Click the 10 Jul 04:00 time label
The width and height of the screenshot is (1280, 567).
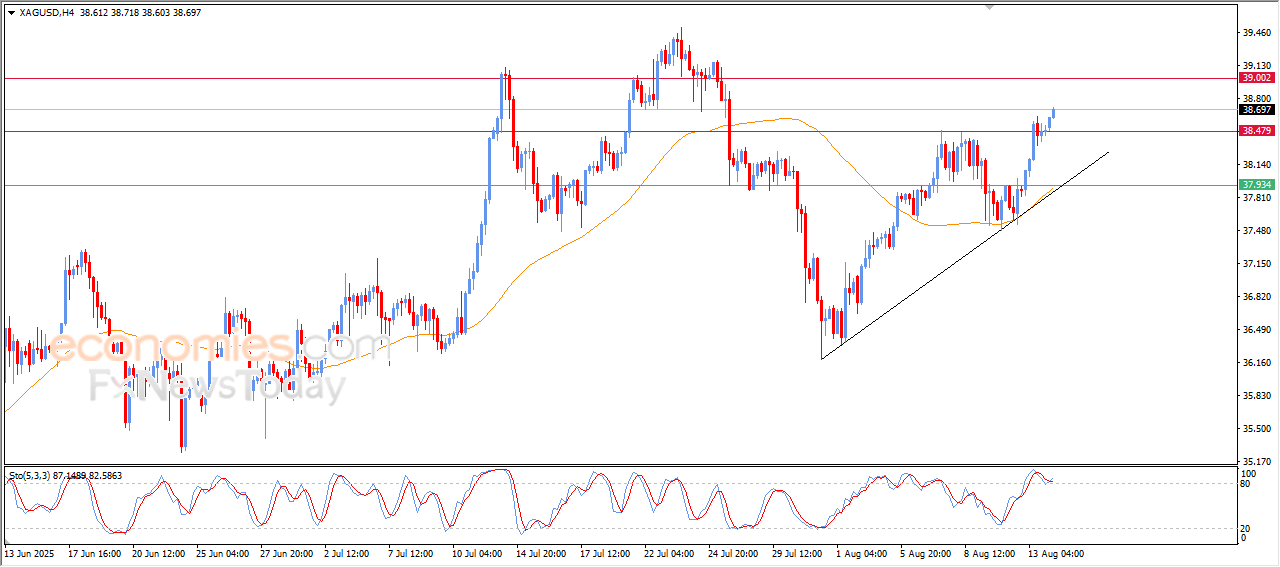coord(479,553)
